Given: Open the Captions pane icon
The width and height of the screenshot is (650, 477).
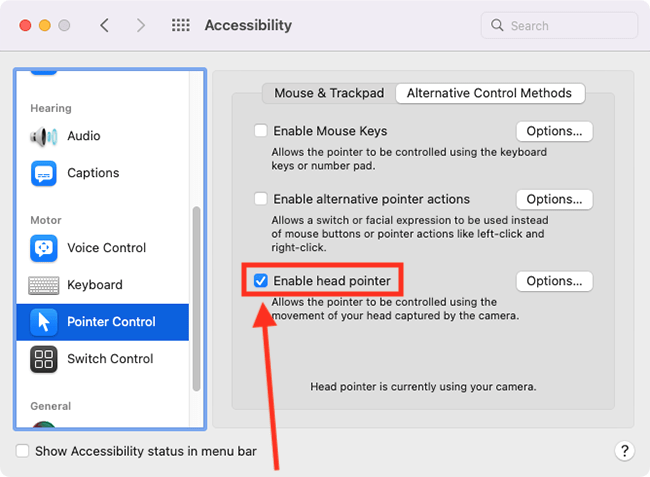Looking at the screenshot, I should [x=44, y=173].
